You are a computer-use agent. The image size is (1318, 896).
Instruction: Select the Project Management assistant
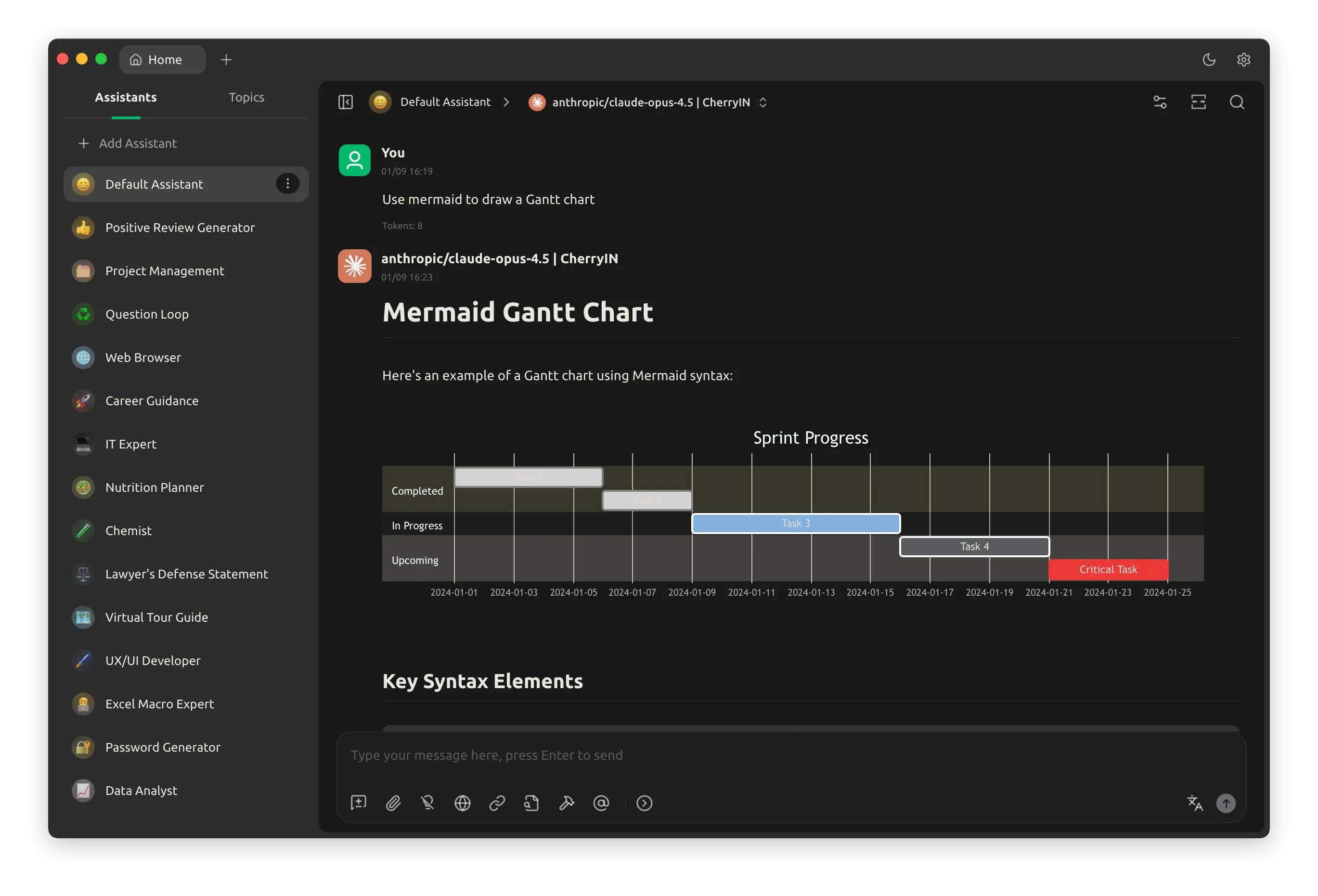click(x=165, y=271)
